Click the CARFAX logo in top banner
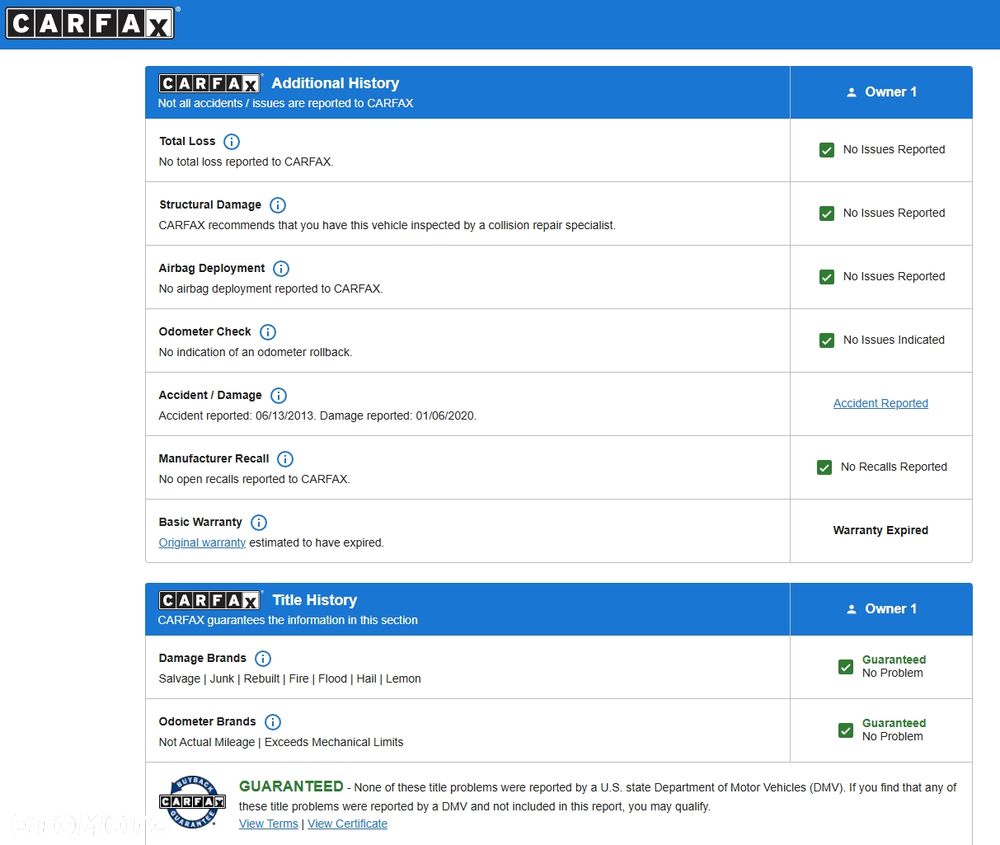Image resolution: width=1000 pixels, height=845 pixels. click(x=90, y=24)
